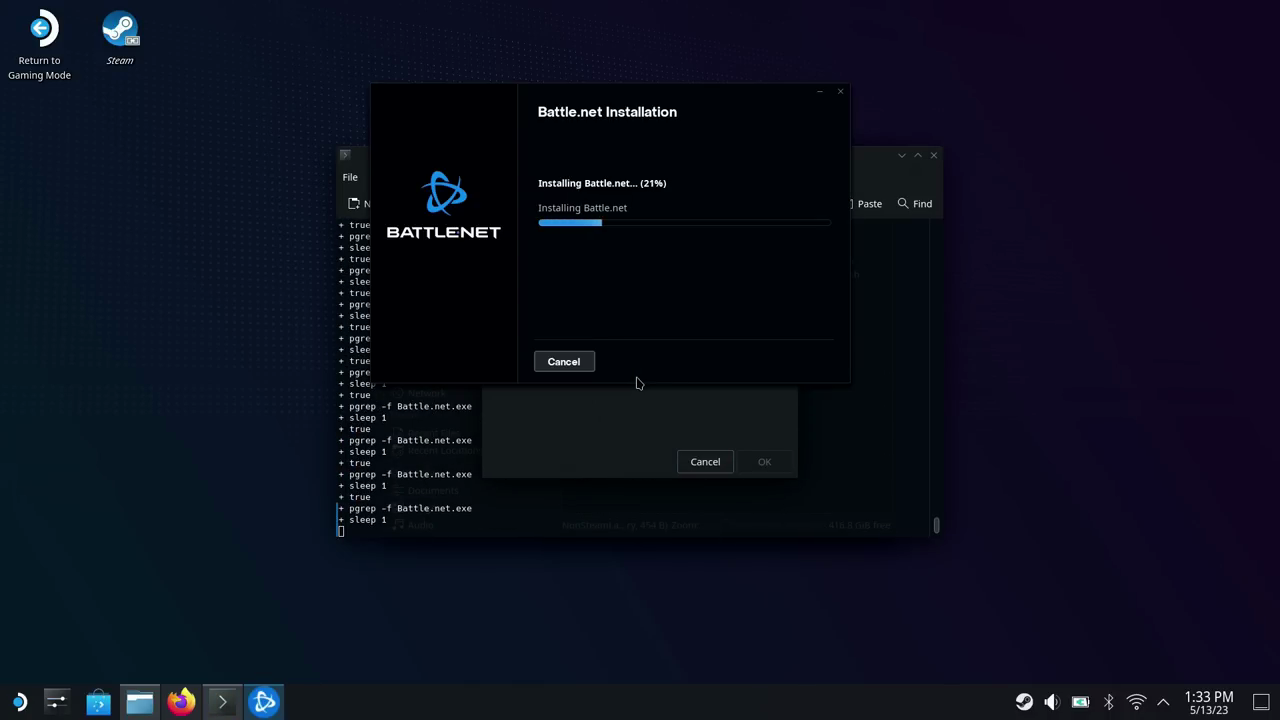The image size is (1280, 720).
Task: Click the Steam tray icon
Action: pyautogui.click(x=1024, y=702)
